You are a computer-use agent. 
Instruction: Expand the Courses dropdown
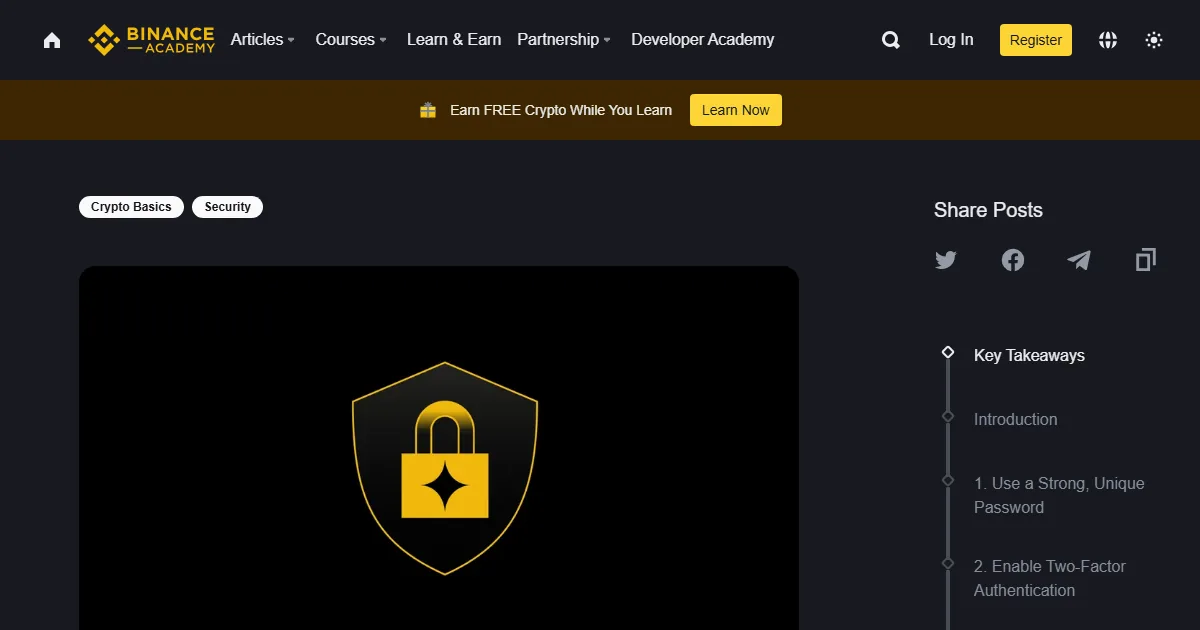351,40
